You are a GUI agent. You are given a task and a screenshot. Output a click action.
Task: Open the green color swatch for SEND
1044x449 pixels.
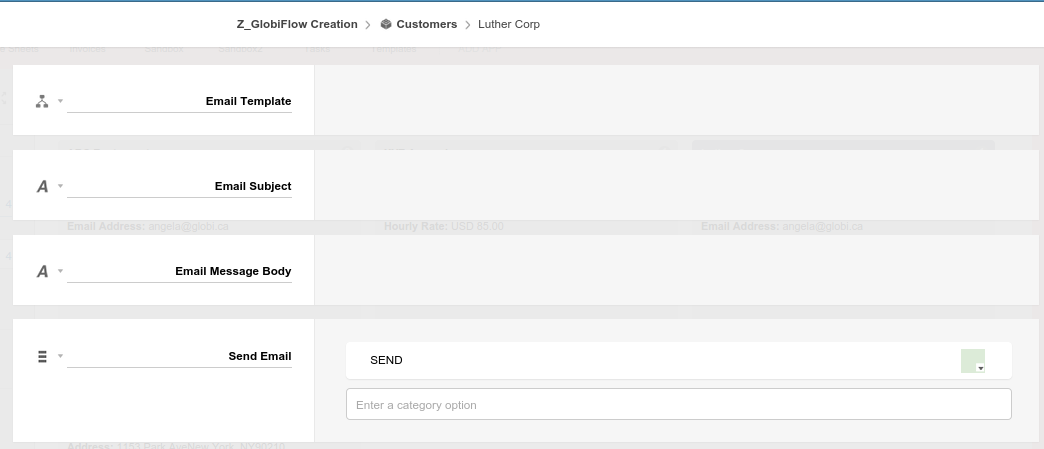click(x=973, y=361)
